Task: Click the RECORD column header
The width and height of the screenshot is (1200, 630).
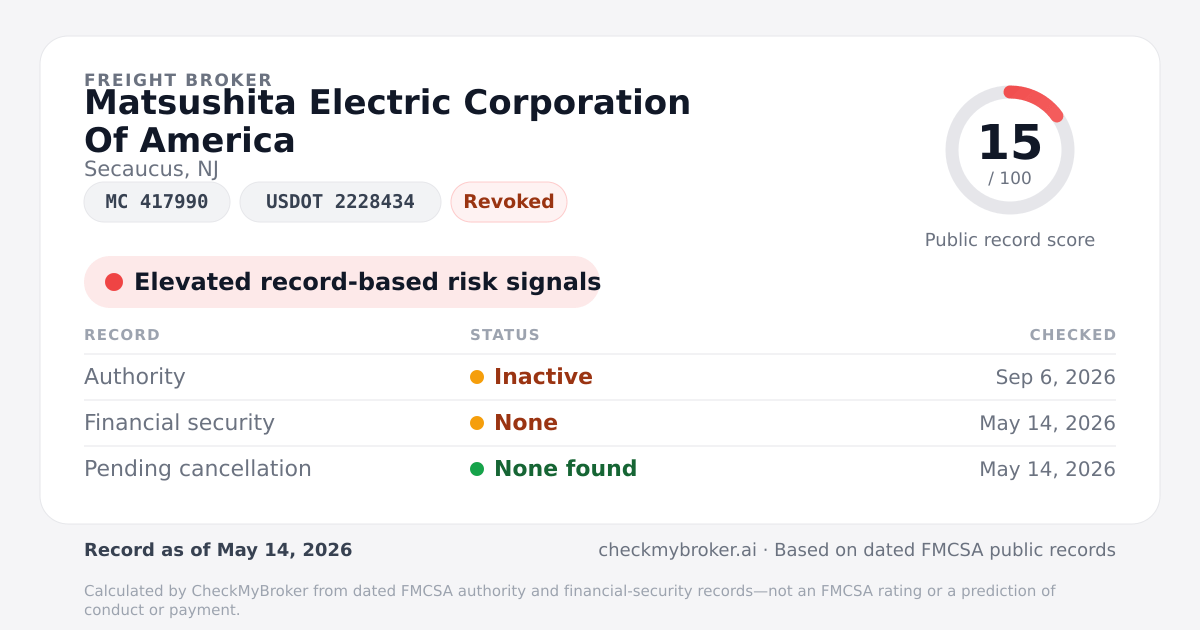Action: (122, 335)
